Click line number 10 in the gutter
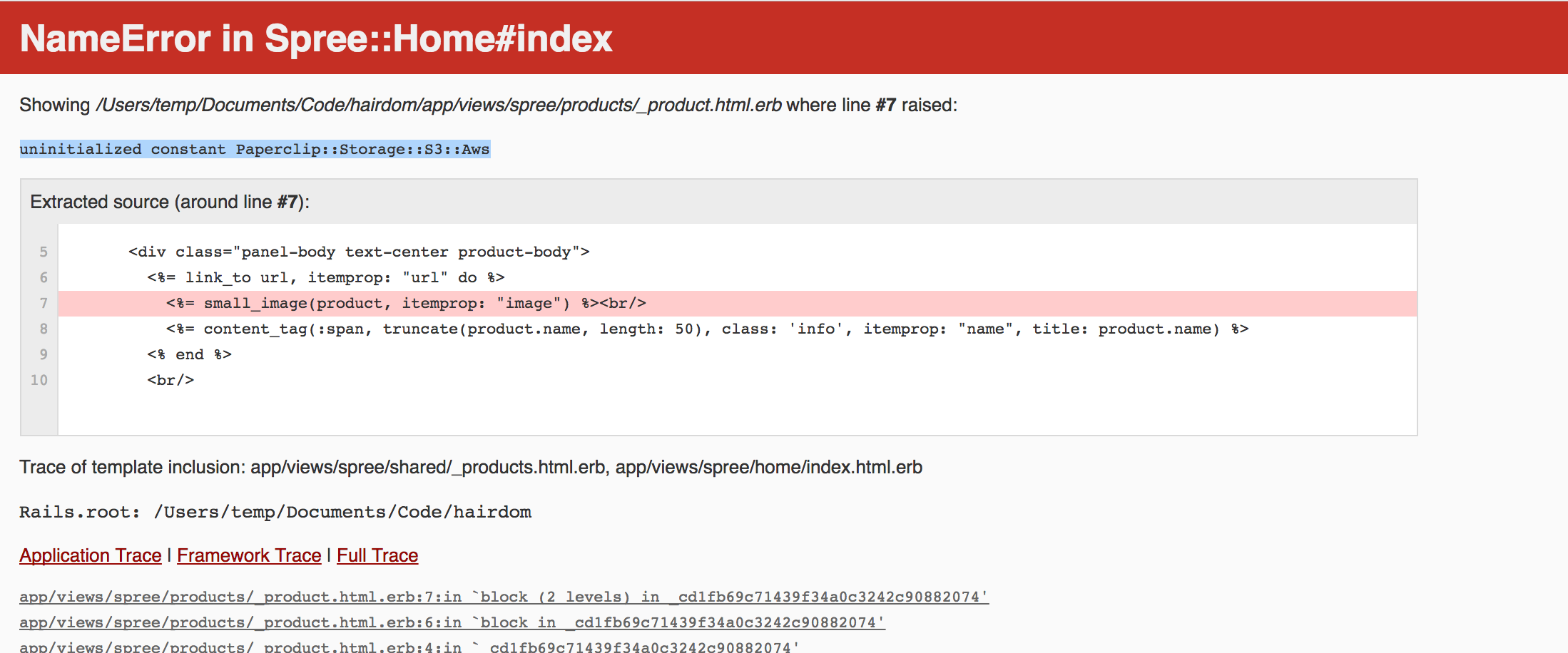The image size is (1568, 653). coord(39,380)
